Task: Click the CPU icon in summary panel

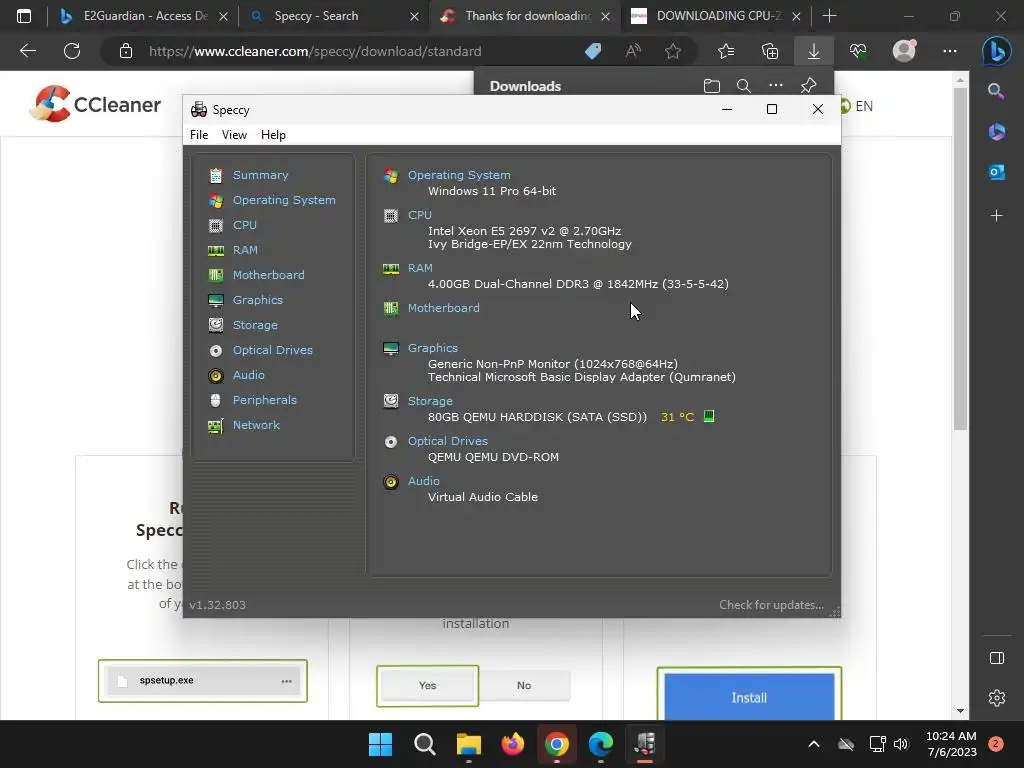Action: 391,216
